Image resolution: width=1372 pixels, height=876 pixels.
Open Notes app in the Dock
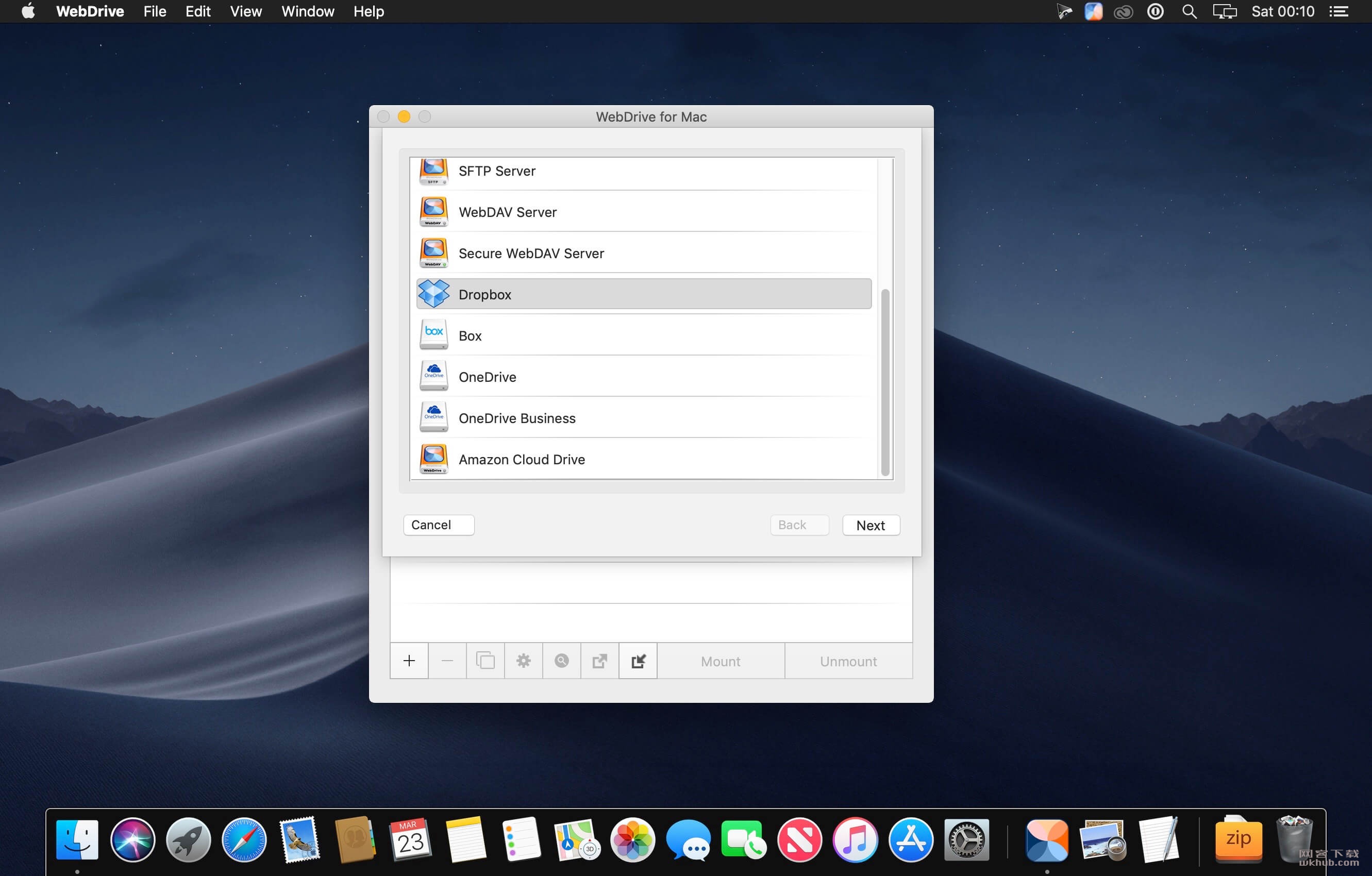click(466, 839)
